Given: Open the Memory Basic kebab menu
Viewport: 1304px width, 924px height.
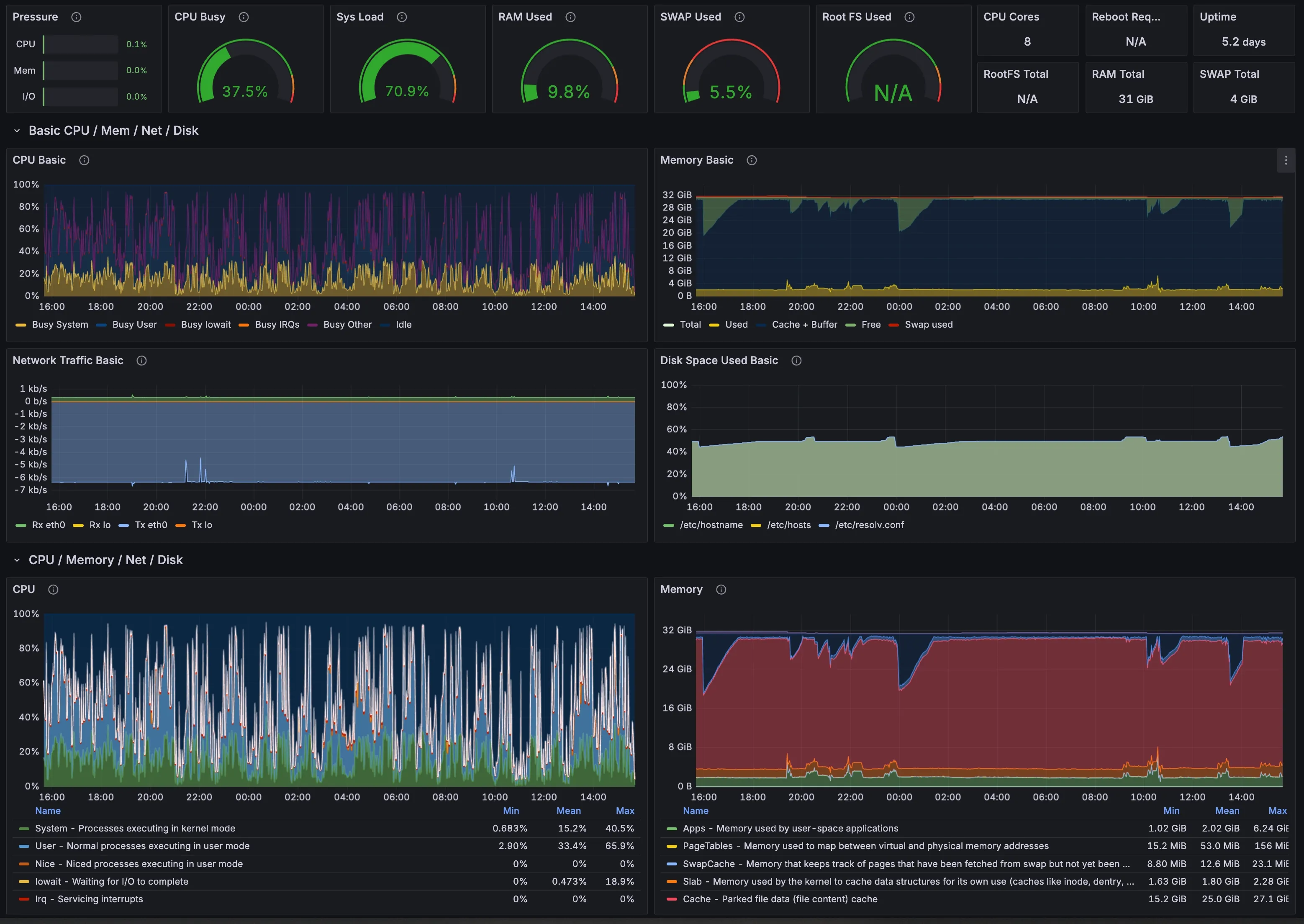Looking at the screenshot, I should point(1285,160).
